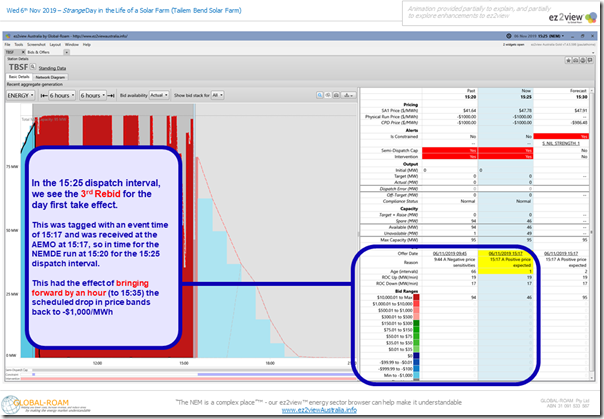Image resolution: width=604 pixels, height=419 pixels.
Task: Open the Standing Data link
Action: click(x=52, y=68)
